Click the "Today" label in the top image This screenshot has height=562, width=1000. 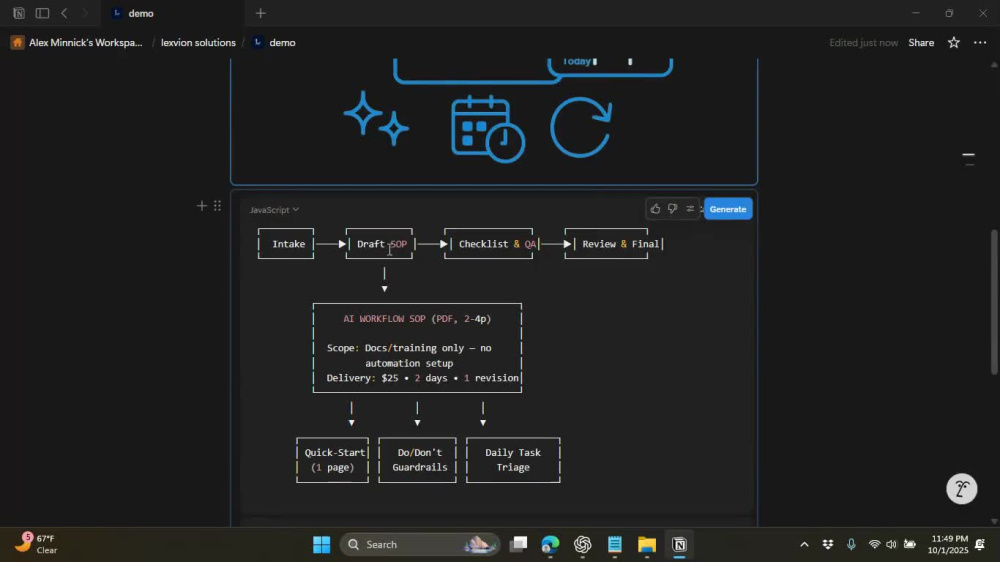pyautogui.click(x=577, y=61)
